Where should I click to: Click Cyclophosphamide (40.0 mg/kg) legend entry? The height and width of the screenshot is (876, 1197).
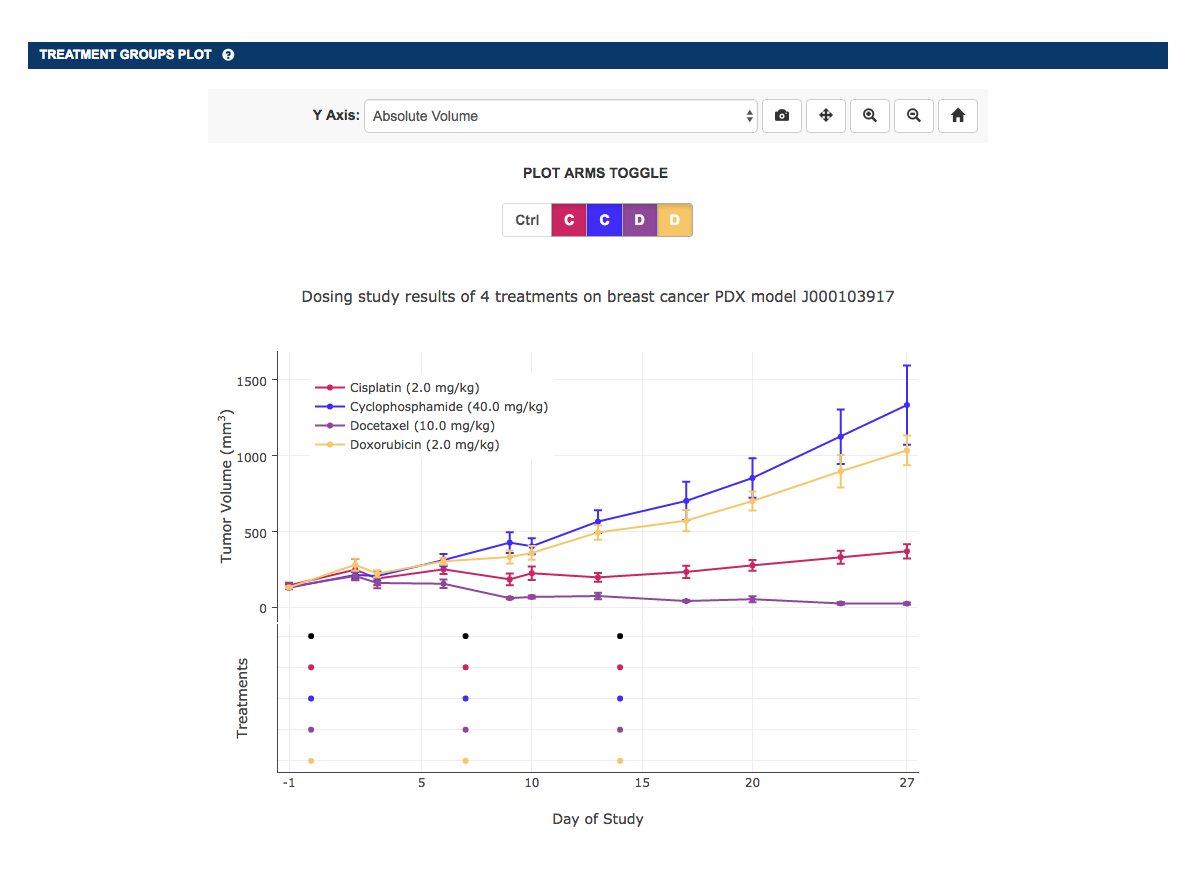click(x=448, y=407)
